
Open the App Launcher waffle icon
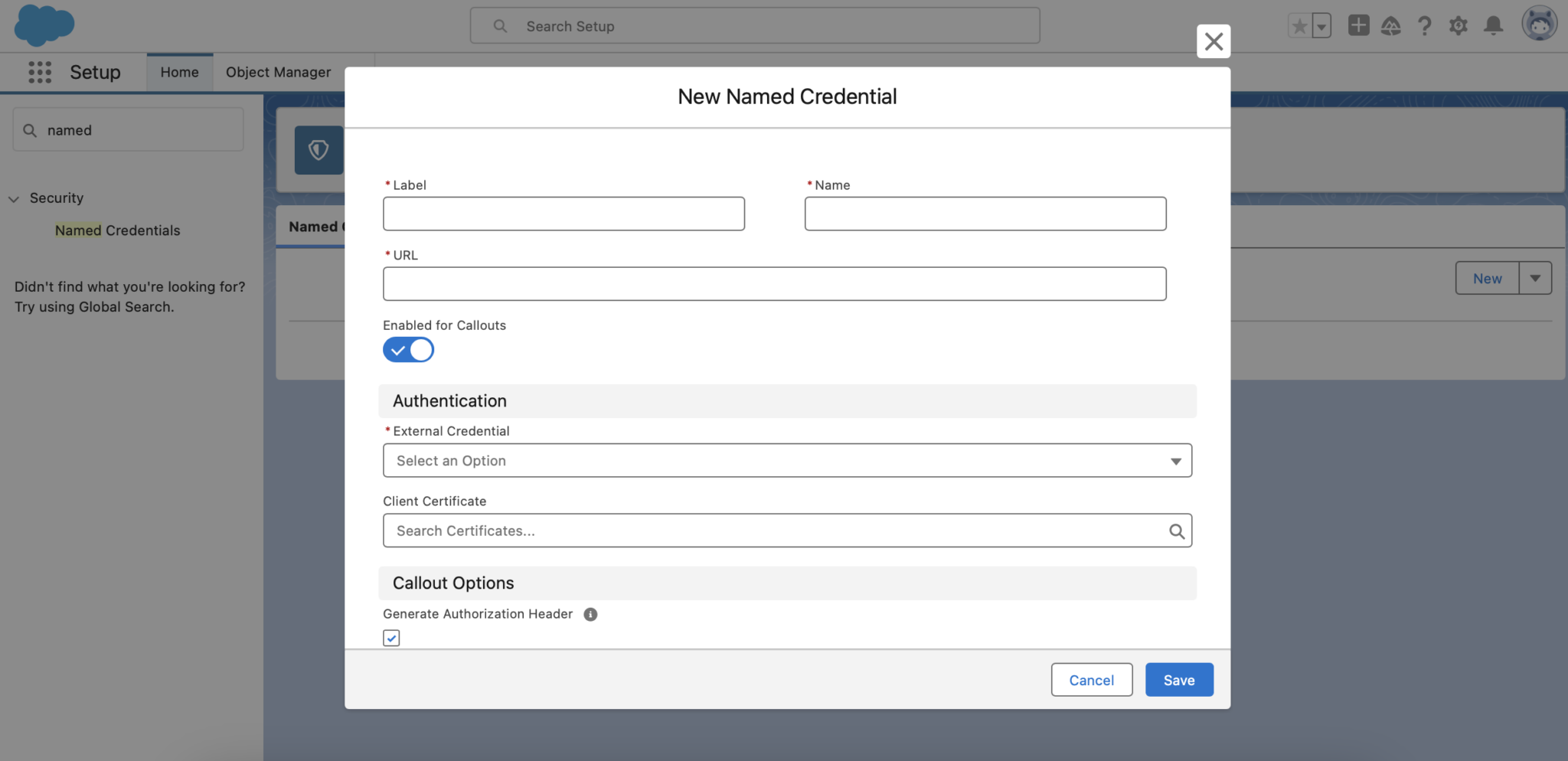(38, 72)
